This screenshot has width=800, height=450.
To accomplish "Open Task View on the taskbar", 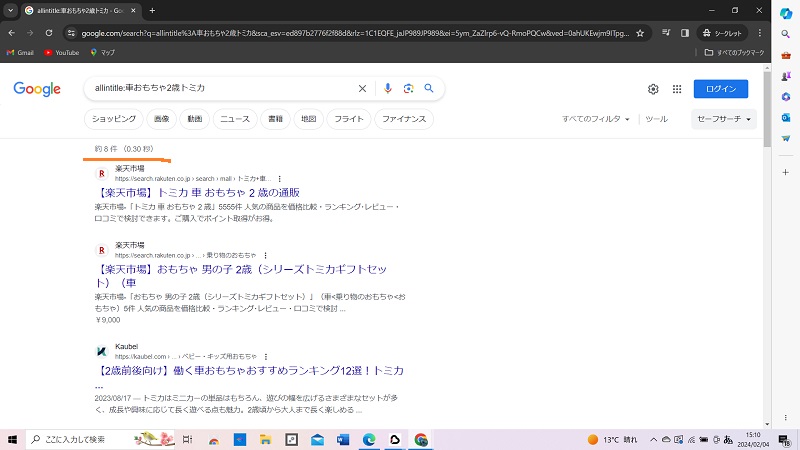I will [x=188, y=439].
